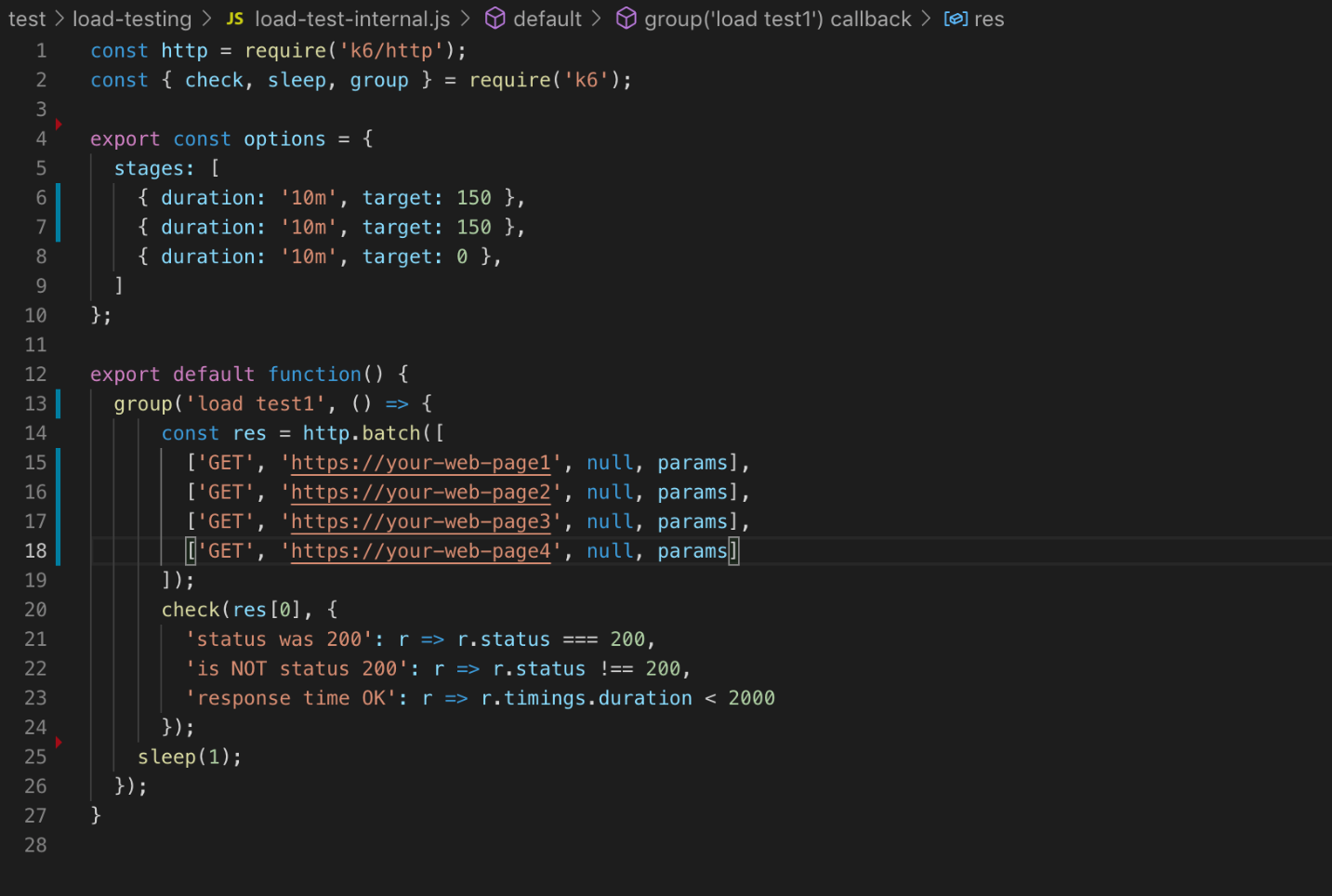
Task: Click the variable icon before 'res' breadcrumb
Action: [x=956, y=19]
